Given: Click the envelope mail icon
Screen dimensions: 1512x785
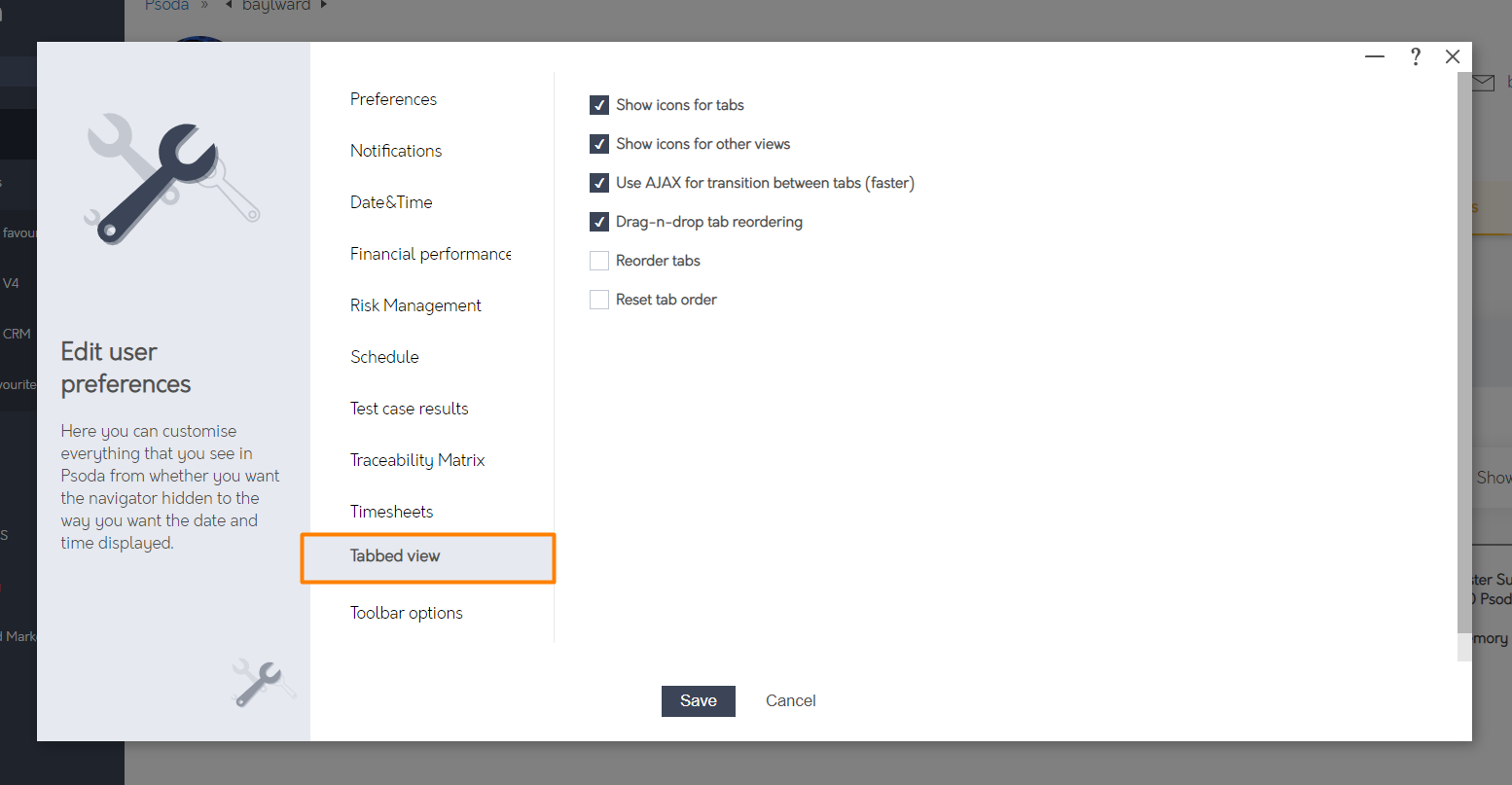Looking at the screenshot, I should [x=1482, y=83].
